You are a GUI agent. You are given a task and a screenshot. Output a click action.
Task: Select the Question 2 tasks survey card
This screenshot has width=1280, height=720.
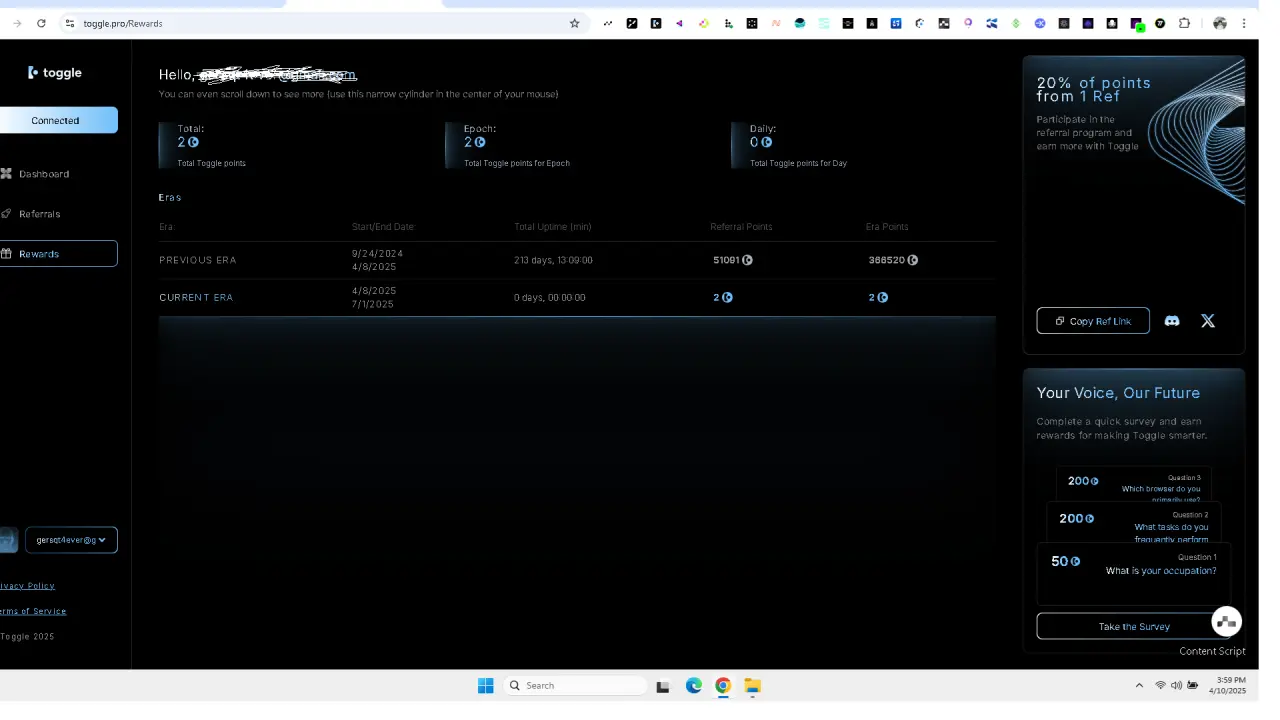[1134, 523]
